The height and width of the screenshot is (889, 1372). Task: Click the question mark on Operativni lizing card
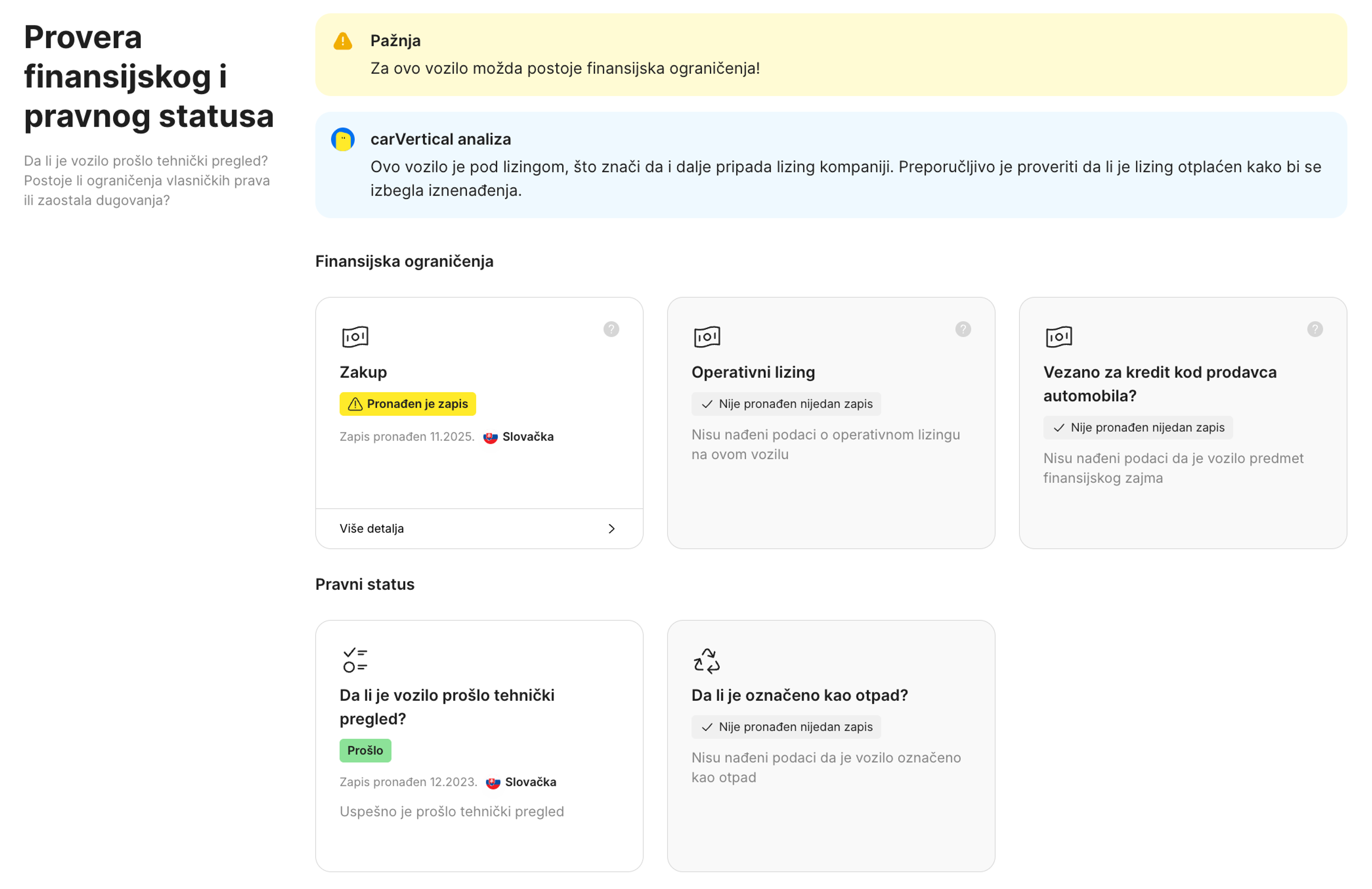[963, 329]
